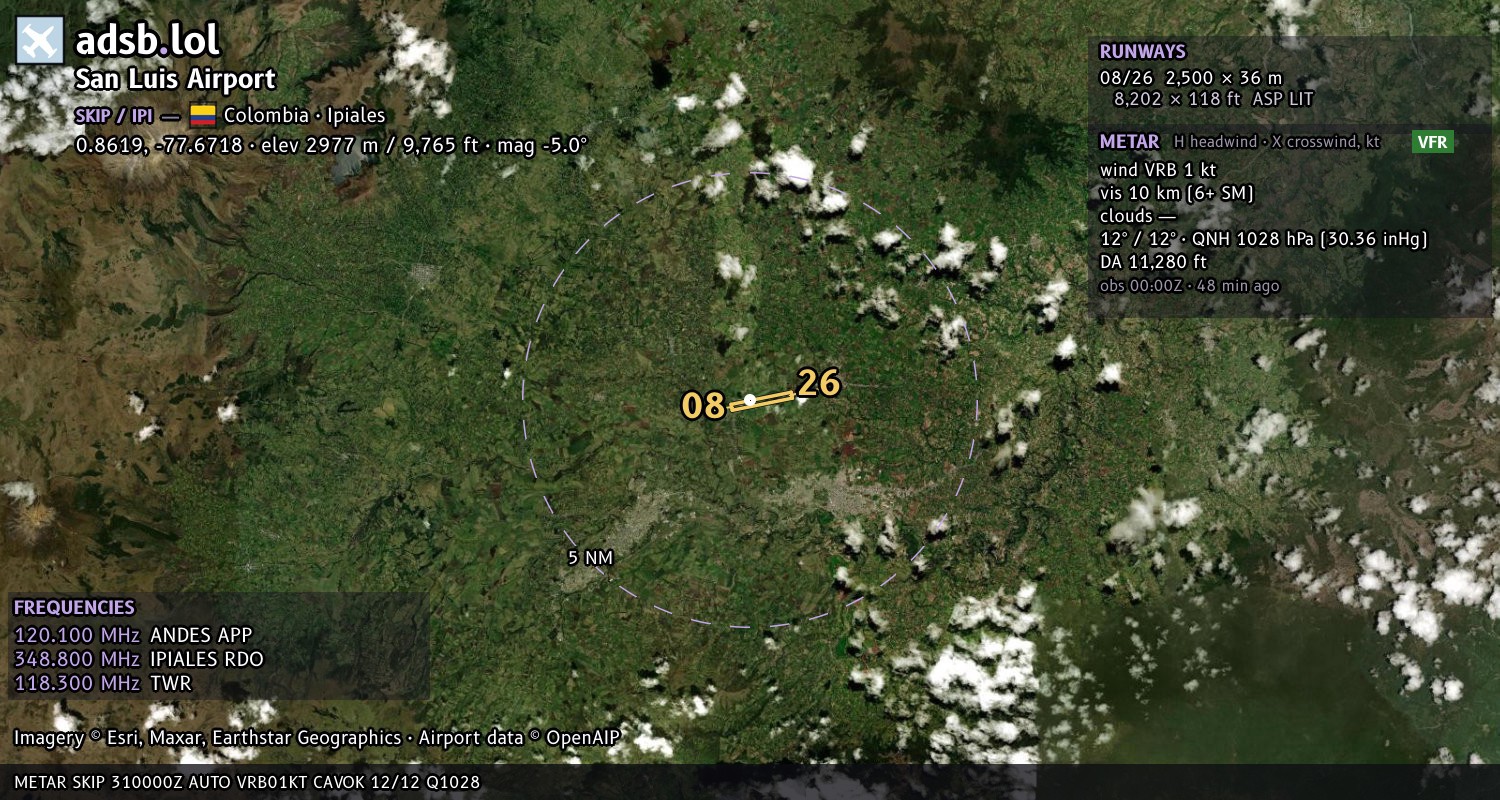
Task: Click the SKIP / IPI airport code
Action: (114, 115)
